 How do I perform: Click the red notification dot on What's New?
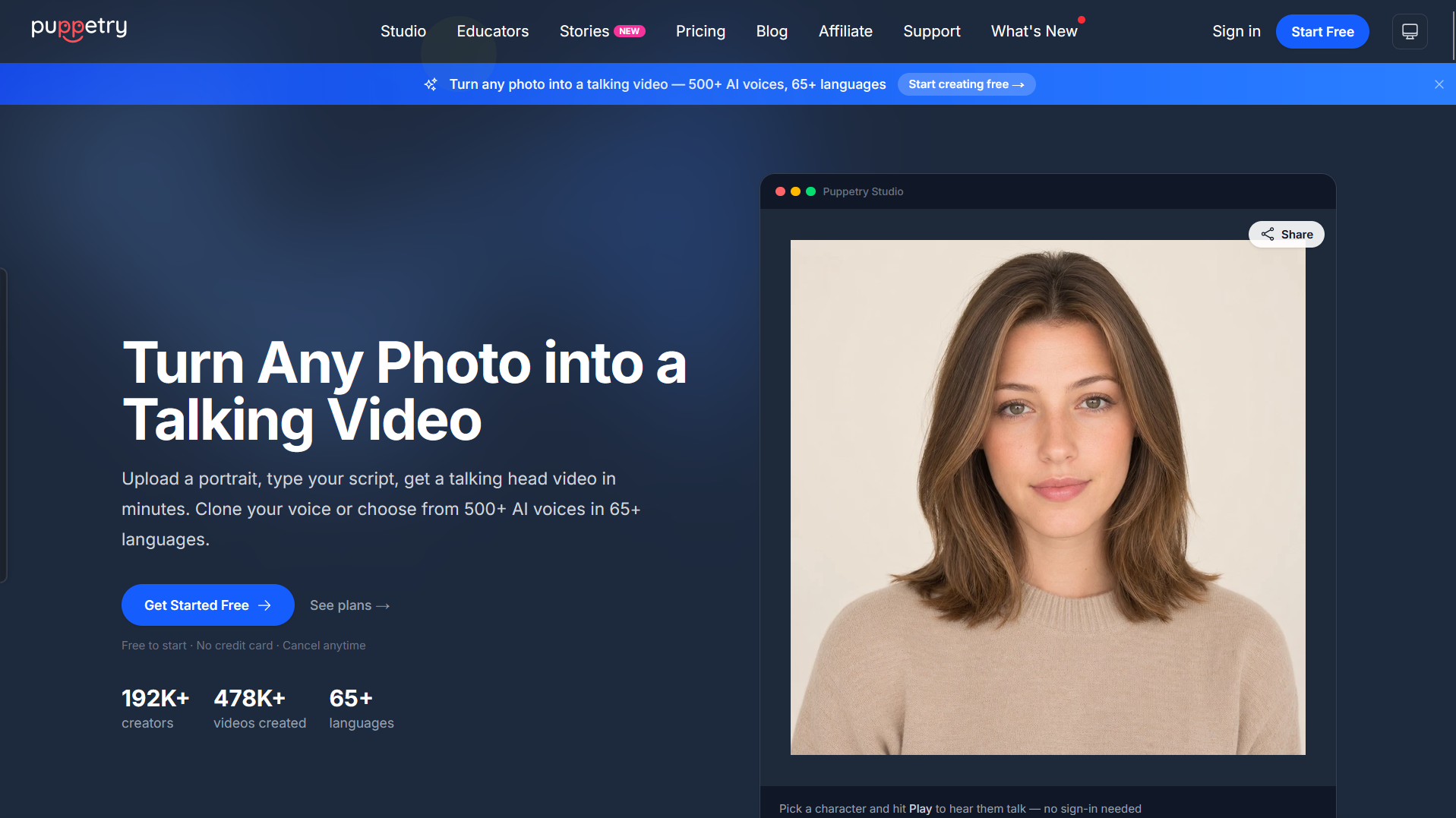[1082, 20]
